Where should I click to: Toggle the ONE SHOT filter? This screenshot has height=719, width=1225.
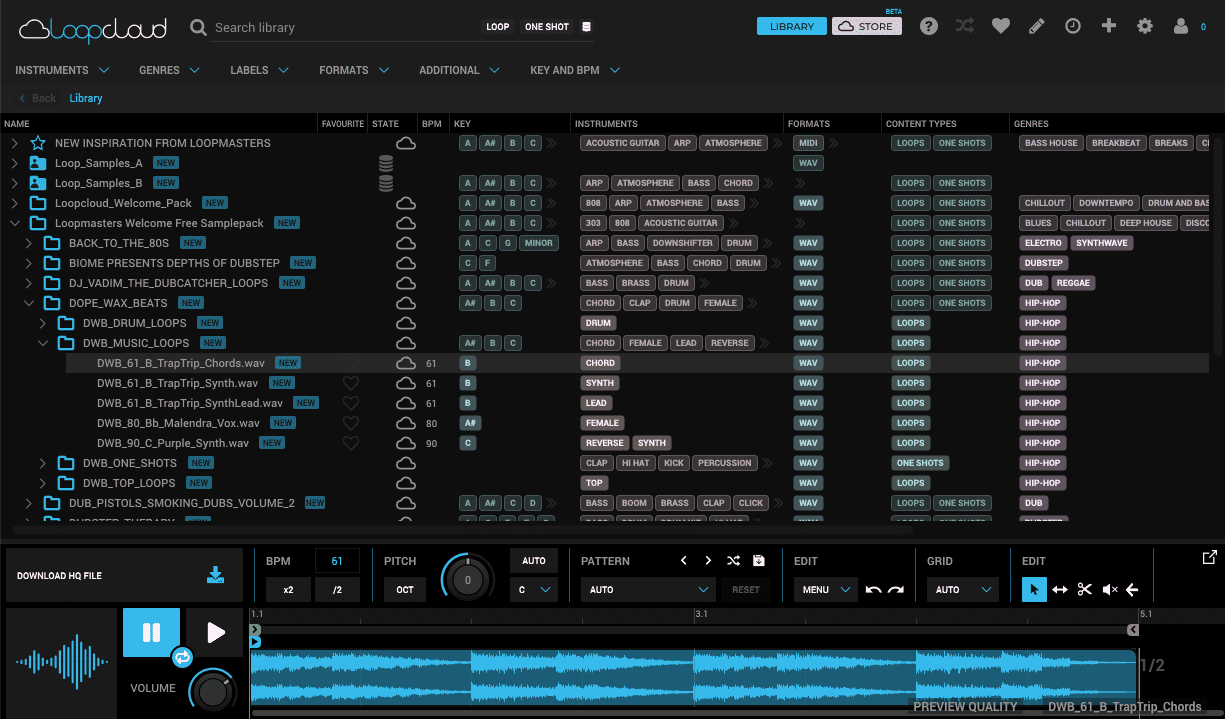547,27
